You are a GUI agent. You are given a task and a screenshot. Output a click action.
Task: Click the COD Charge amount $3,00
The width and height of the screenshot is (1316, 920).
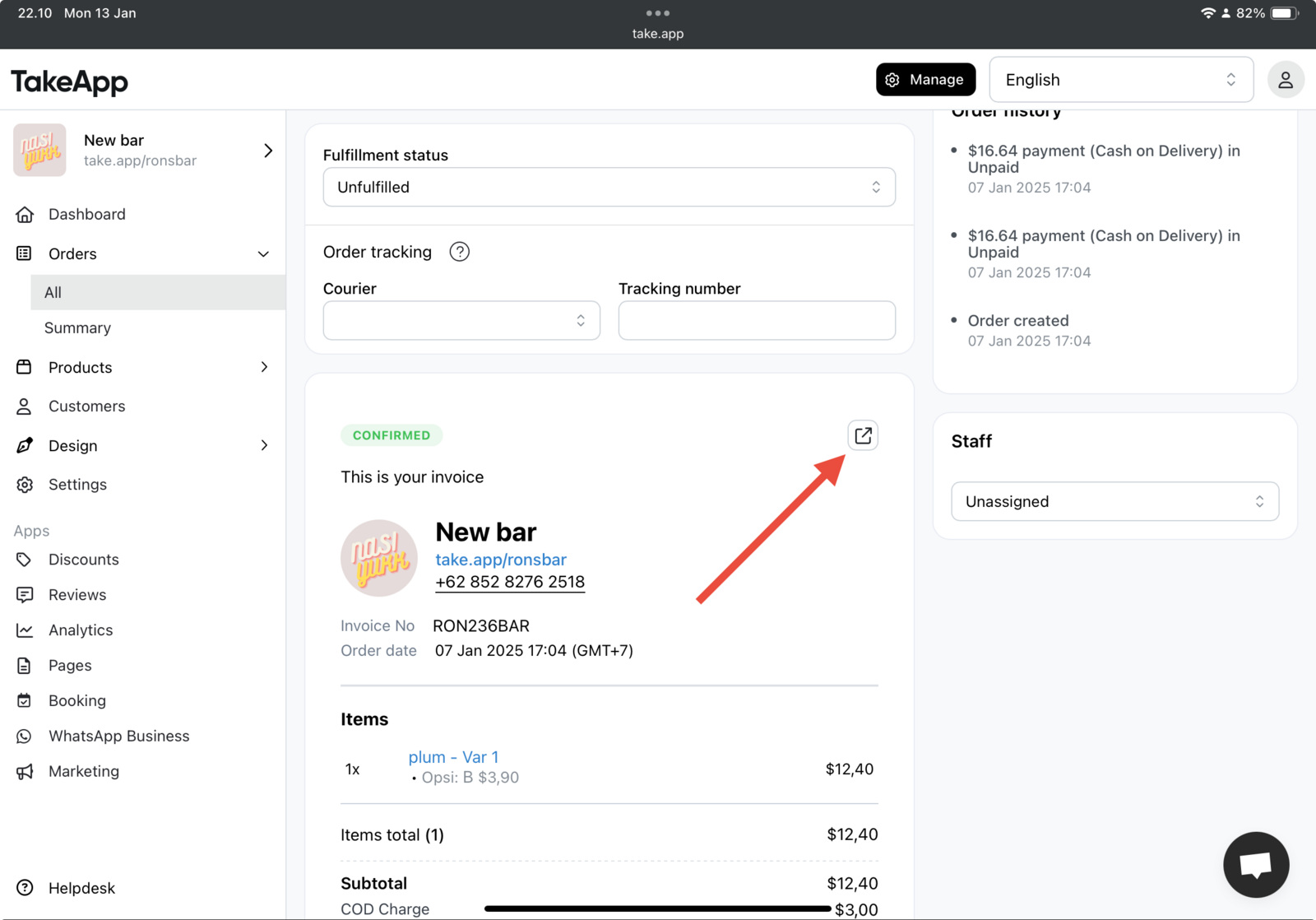point(856,910)
